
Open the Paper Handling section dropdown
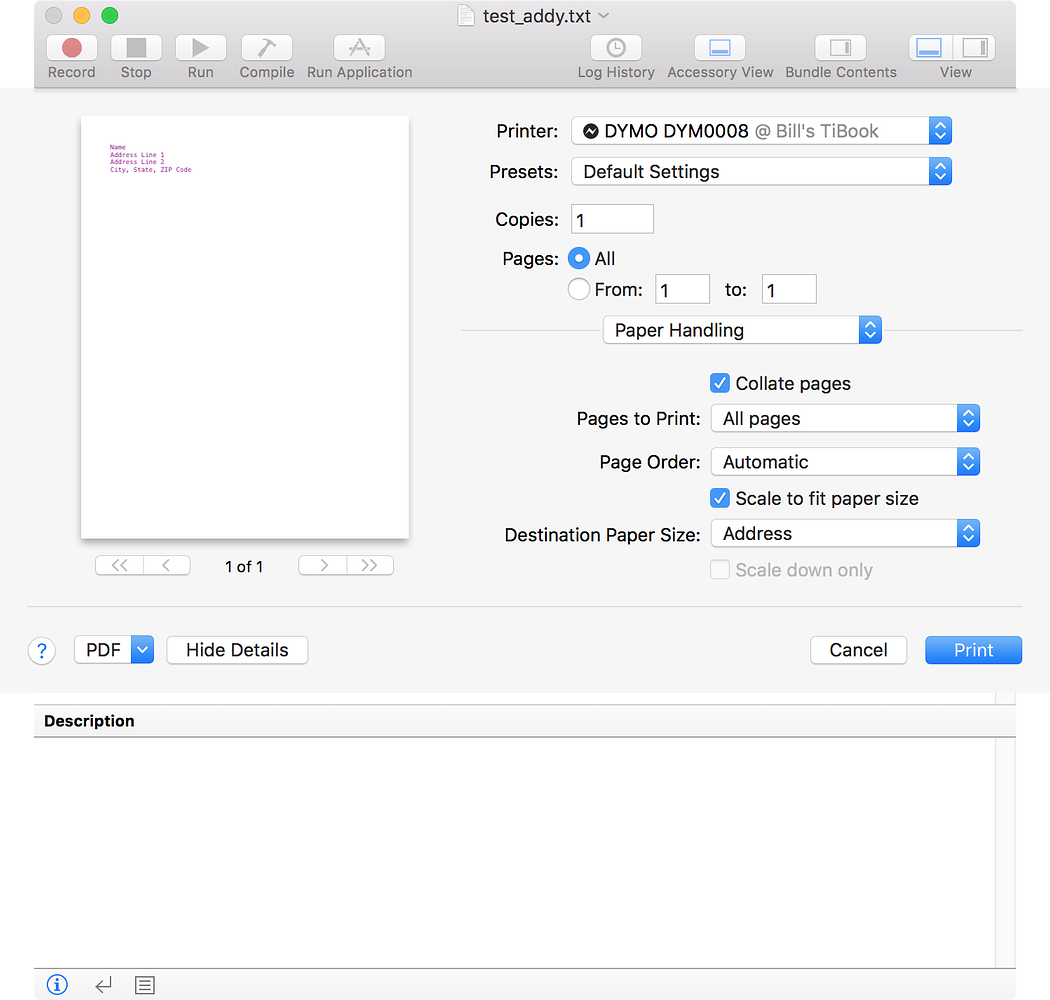742,330
